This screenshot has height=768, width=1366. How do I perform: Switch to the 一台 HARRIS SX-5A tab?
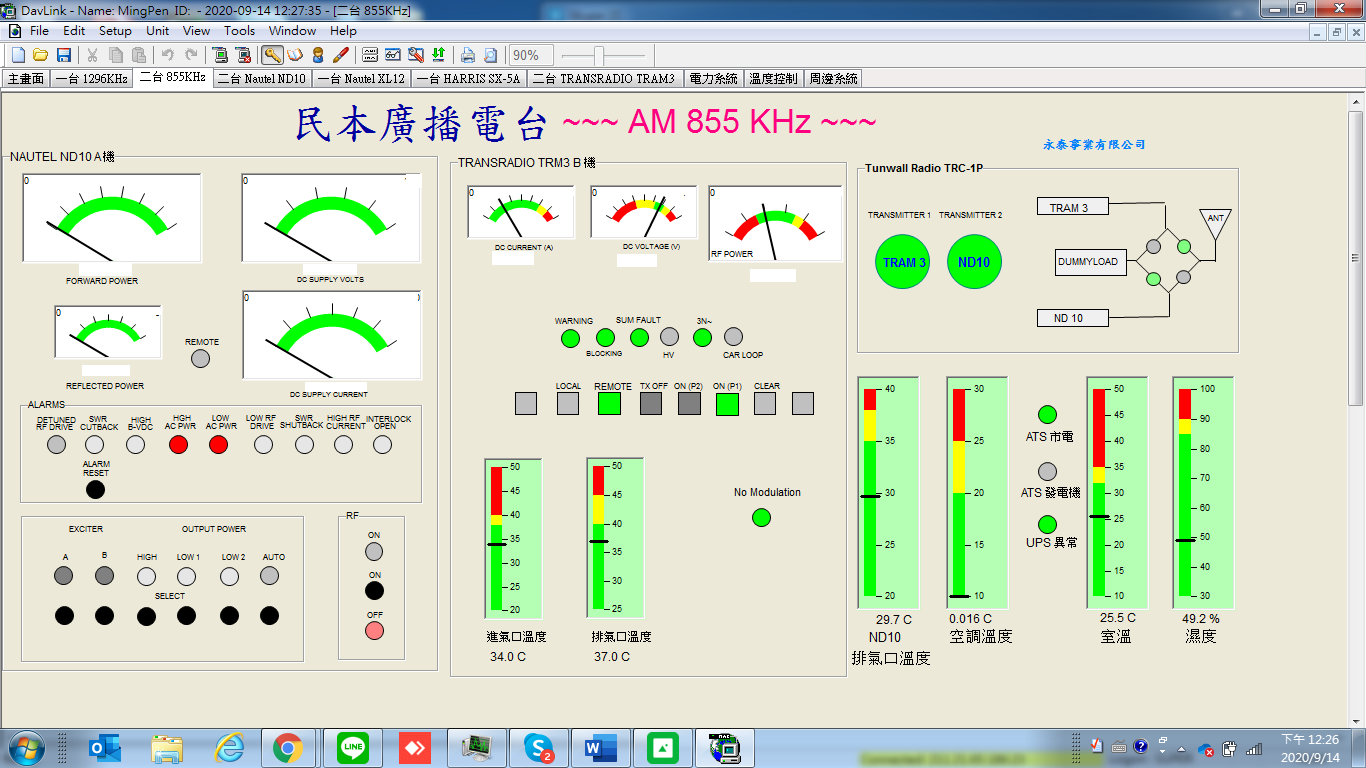click(x=468, y=78)
